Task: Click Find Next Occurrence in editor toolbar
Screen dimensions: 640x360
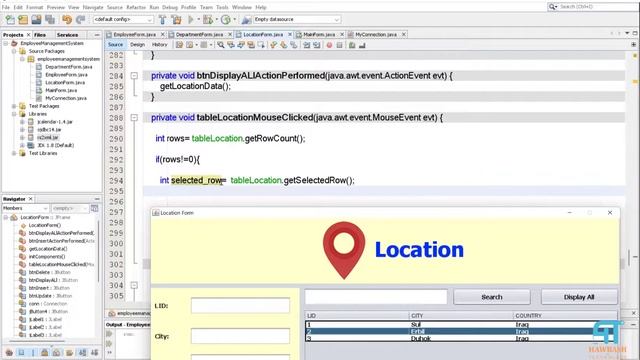Action: point(241,45)
